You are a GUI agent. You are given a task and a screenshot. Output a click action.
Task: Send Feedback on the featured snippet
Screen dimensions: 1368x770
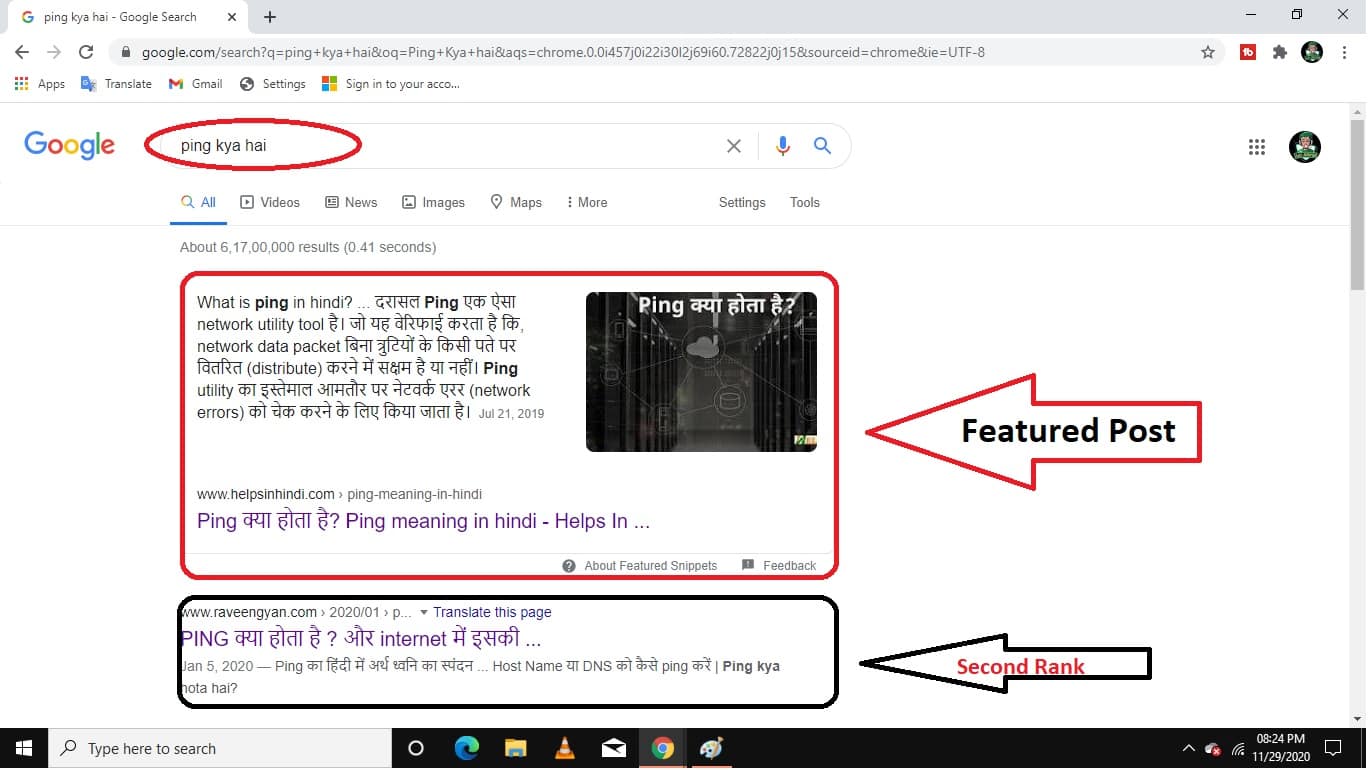pyautogui.click(x=779, y=566)
